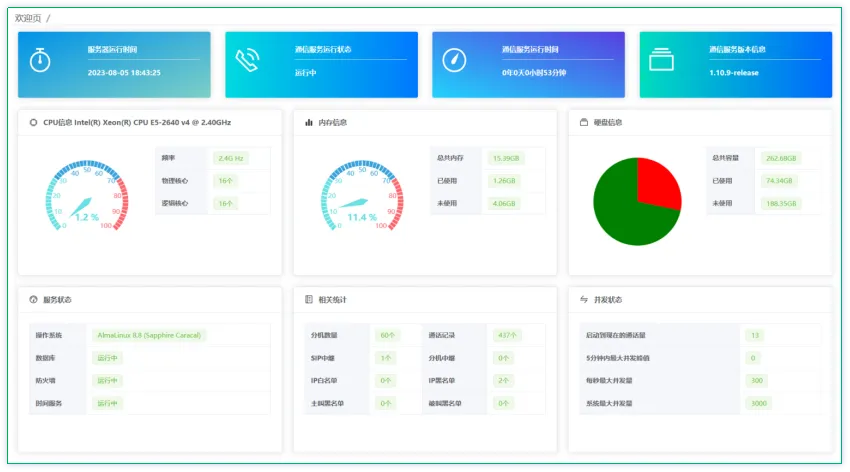Click the arrows icon beside 并发状态
Image resolution: width=850 pixels, height=472 pixels.
tap(584, 300)
